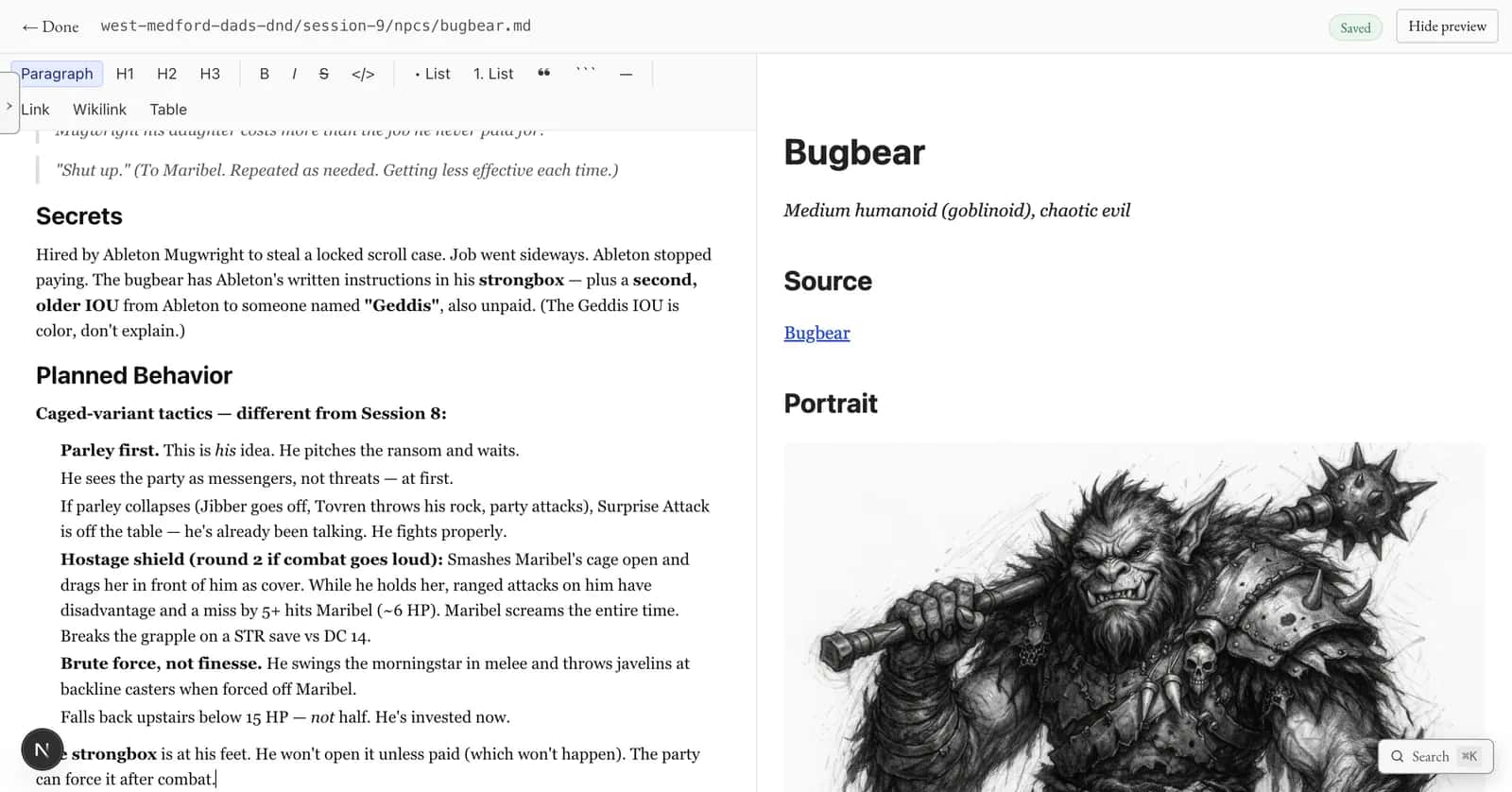Expand the left sidebar with the chevron handle

point(9,103)
